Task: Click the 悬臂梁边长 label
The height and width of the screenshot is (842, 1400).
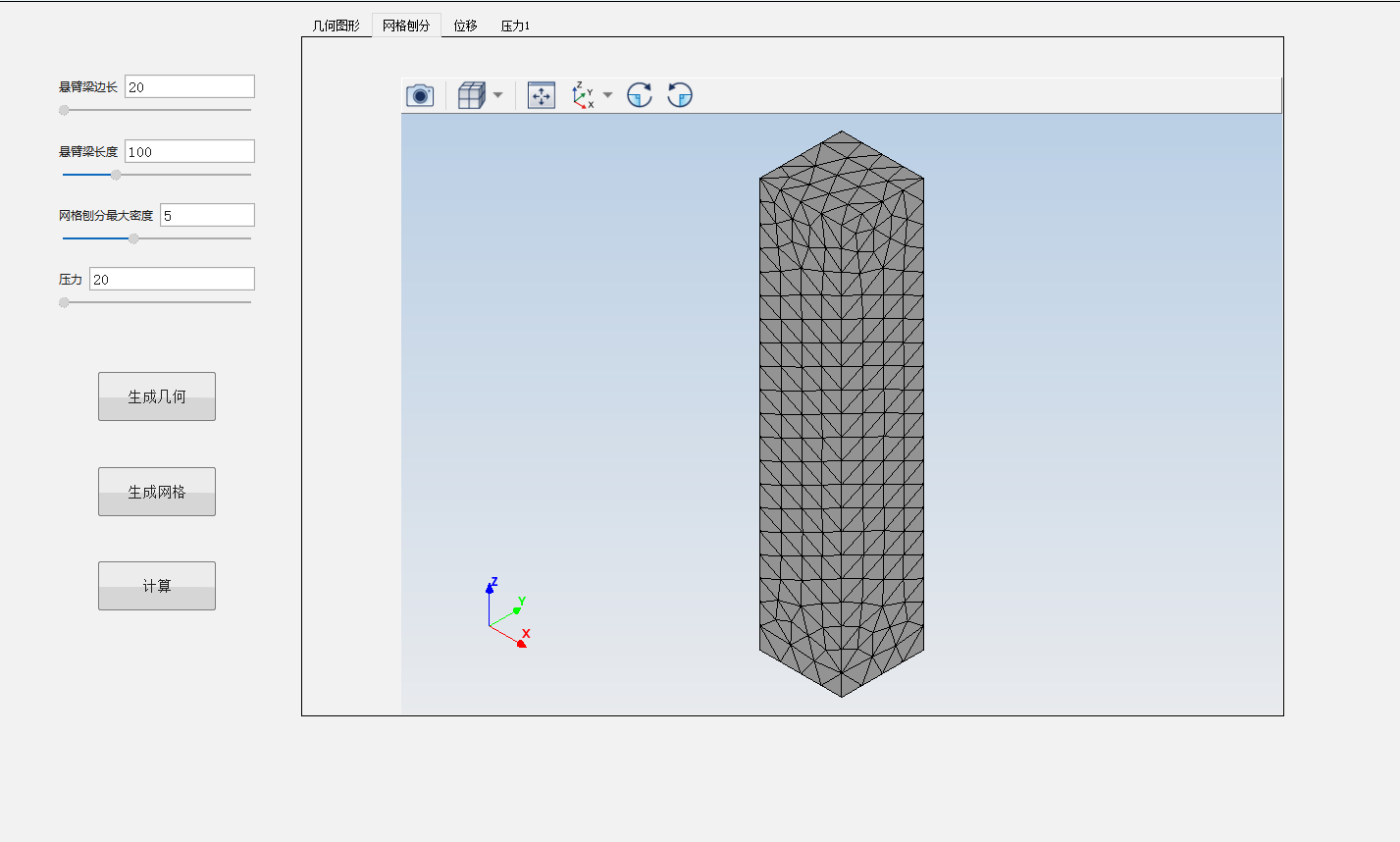Action: pos(88,87)
